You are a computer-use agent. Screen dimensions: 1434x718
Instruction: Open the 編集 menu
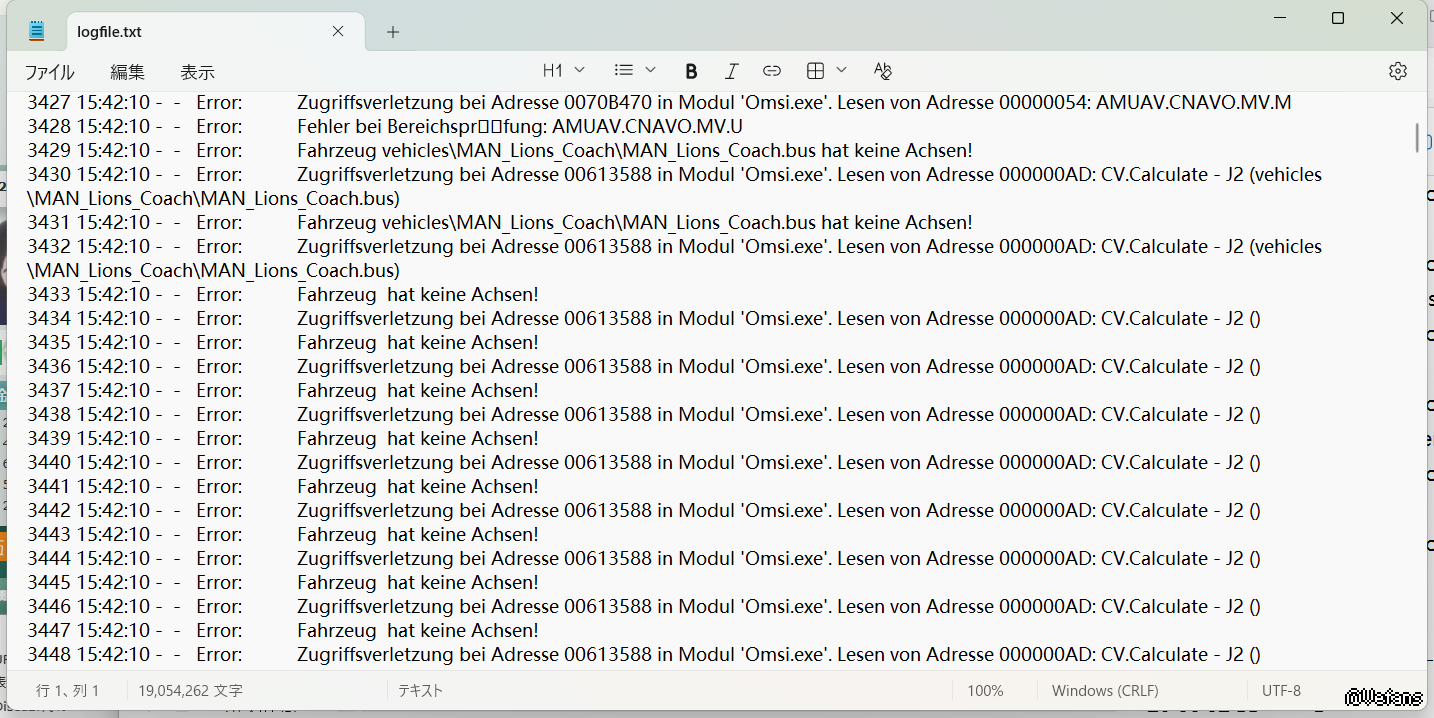click(127, 72)
